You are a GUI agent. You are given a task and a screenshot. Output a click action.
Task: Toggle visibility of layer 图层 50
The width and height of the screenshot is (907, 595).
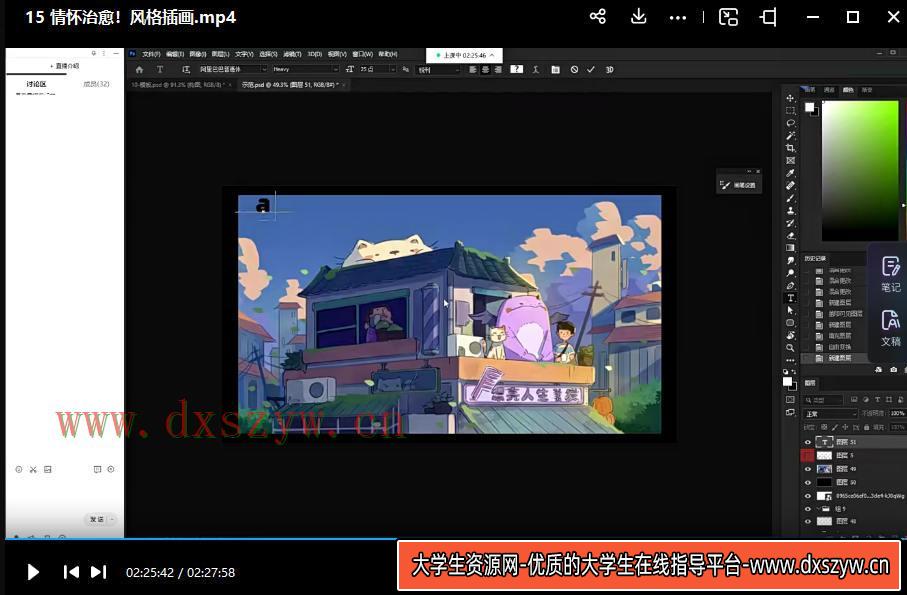pyautogui.click(x=808, y=482)
